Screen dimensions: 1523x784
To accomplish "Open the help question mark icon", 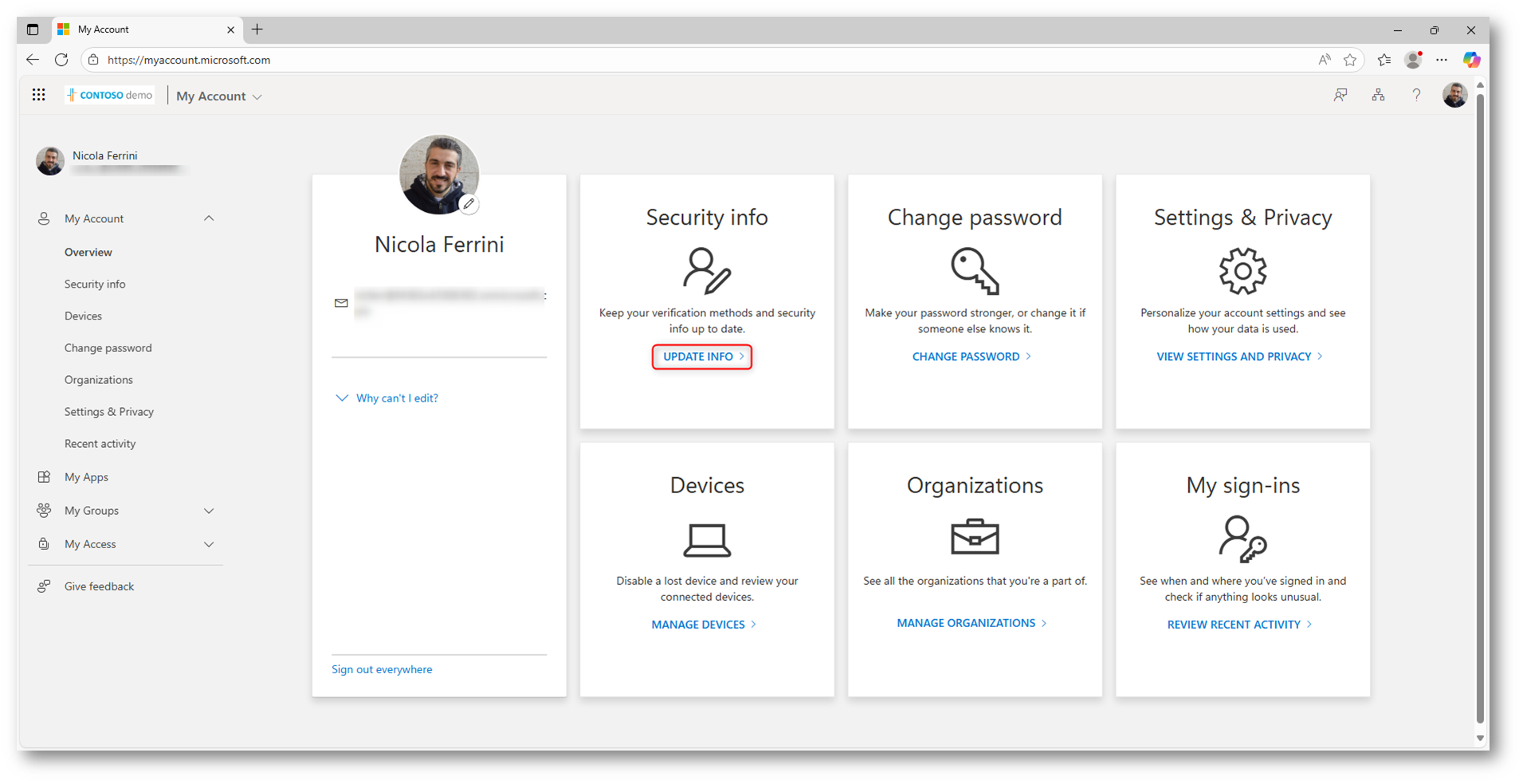I will tap(1415, 96).
